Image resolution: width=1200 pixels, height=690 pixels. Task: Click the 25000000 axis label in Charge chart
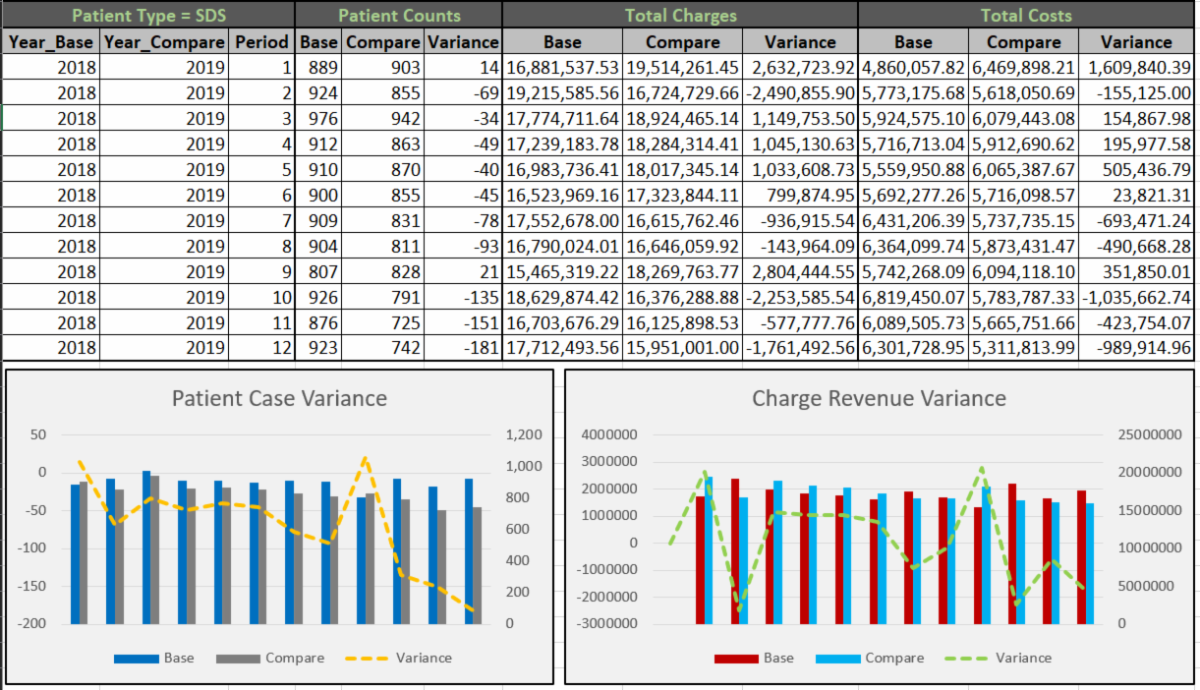1147,436
